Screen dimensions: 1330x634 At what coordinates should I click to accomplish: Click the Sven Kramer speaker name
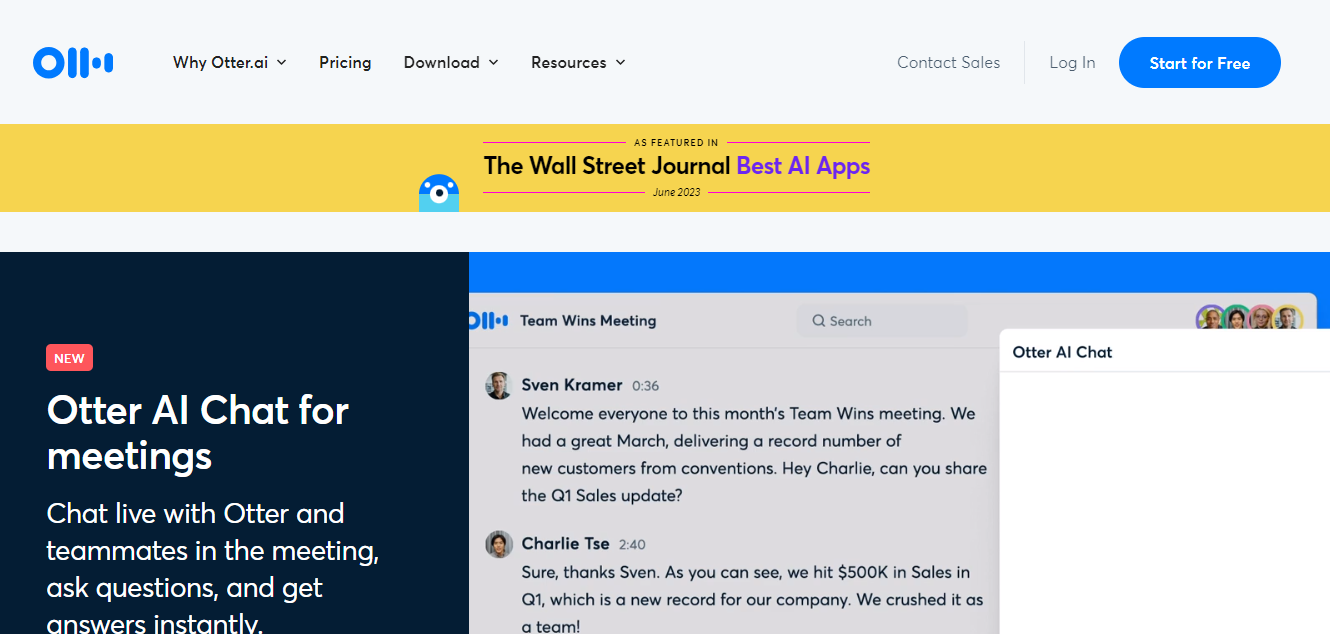[x=572, y=385]
